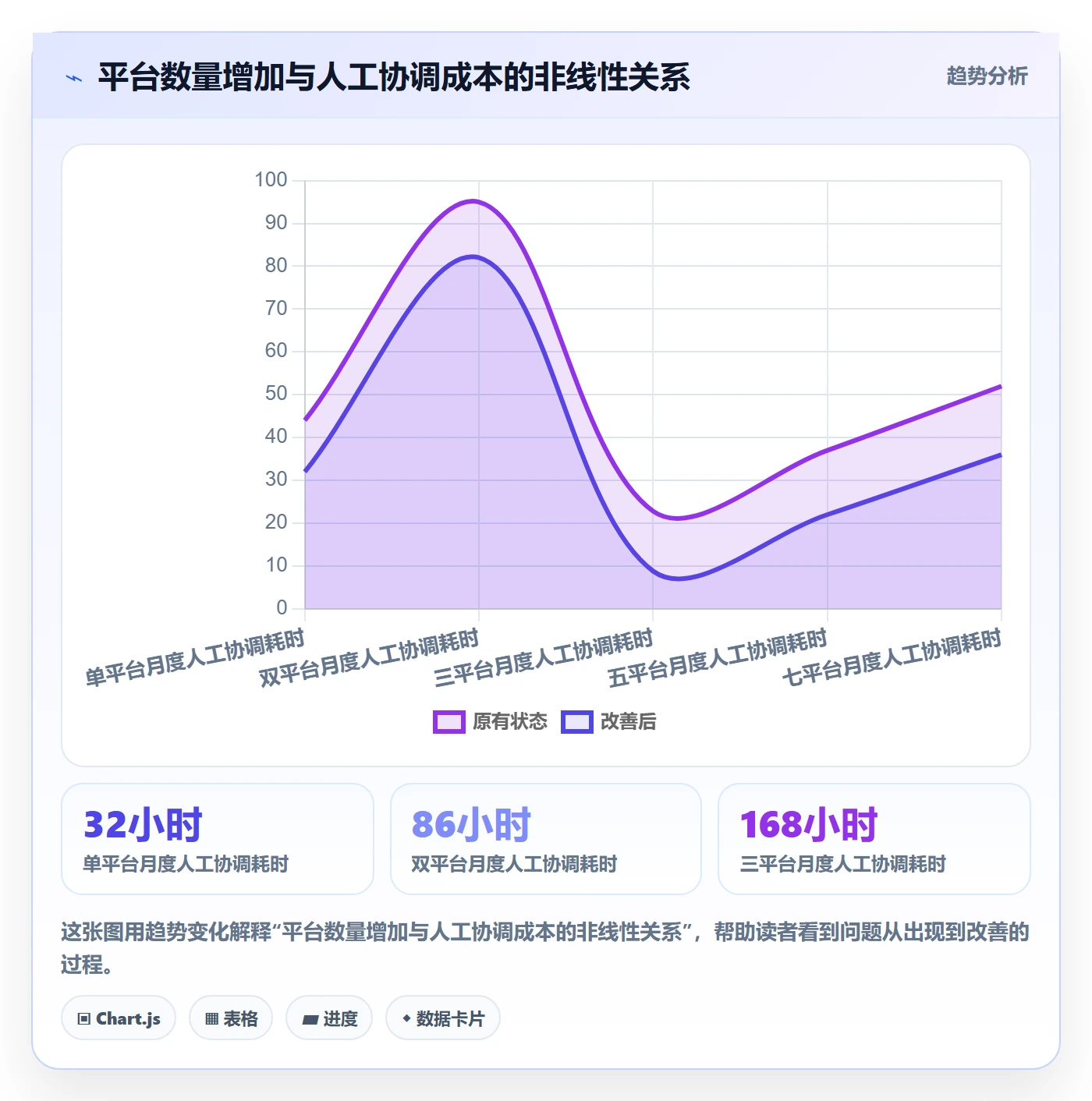The width and height of the screenshot is (1092, 1101).
Task: Click the 0 value on the y-axis
Action: (x=282, y=607)
